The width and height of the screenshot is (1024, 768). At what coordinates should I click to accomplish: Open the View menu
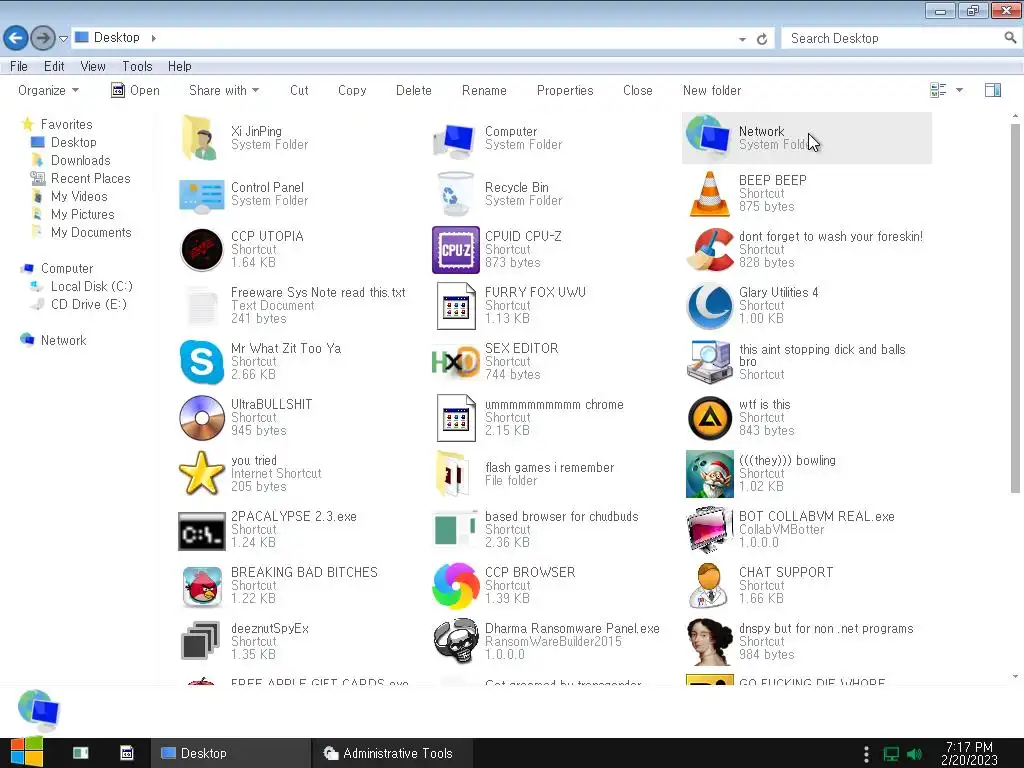(93, 66)
